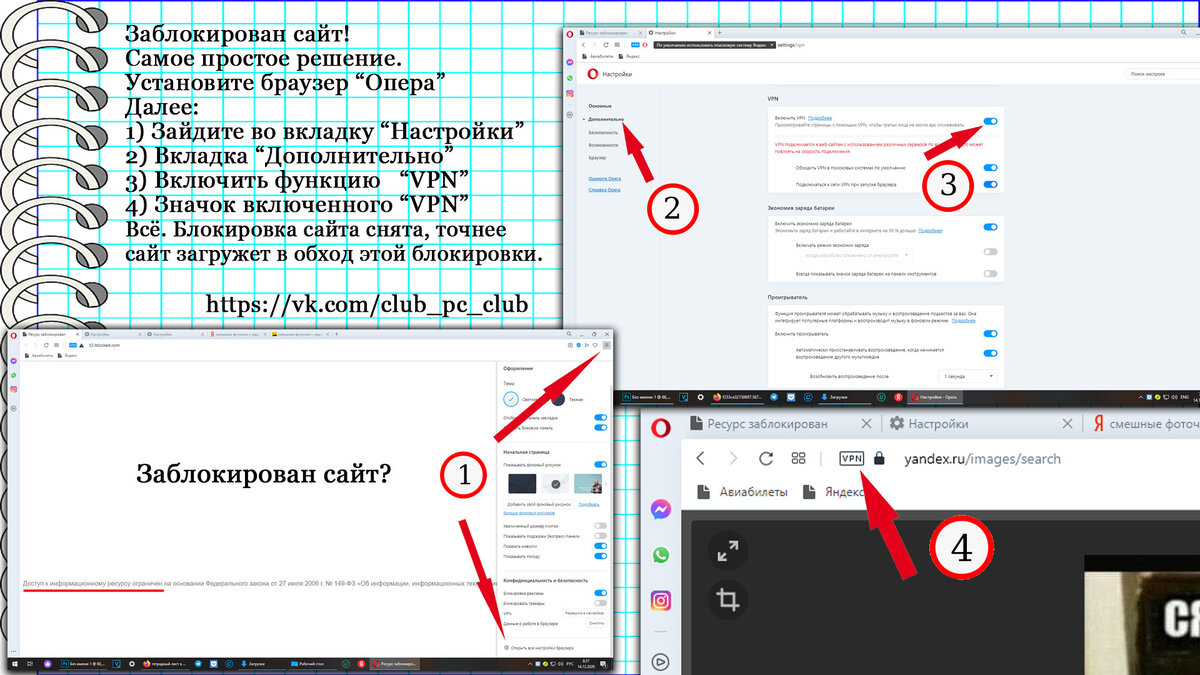This screenshot has height=675, width=1200.
Task: Open Больше фоновых рисунков link
Action: pyautogui.click(x=530, y=513)
